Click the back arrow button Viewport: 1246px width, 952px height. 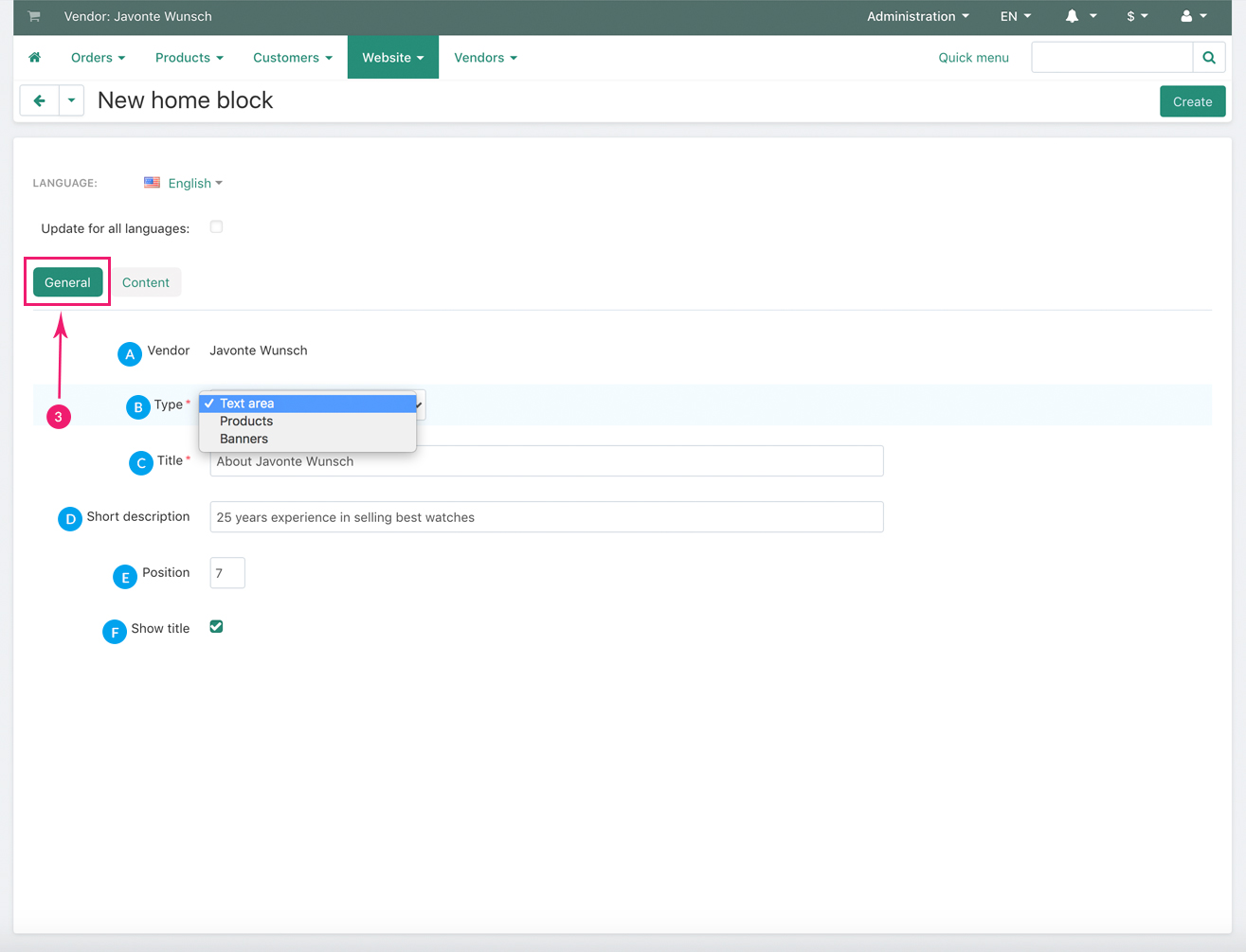[39, 100]
